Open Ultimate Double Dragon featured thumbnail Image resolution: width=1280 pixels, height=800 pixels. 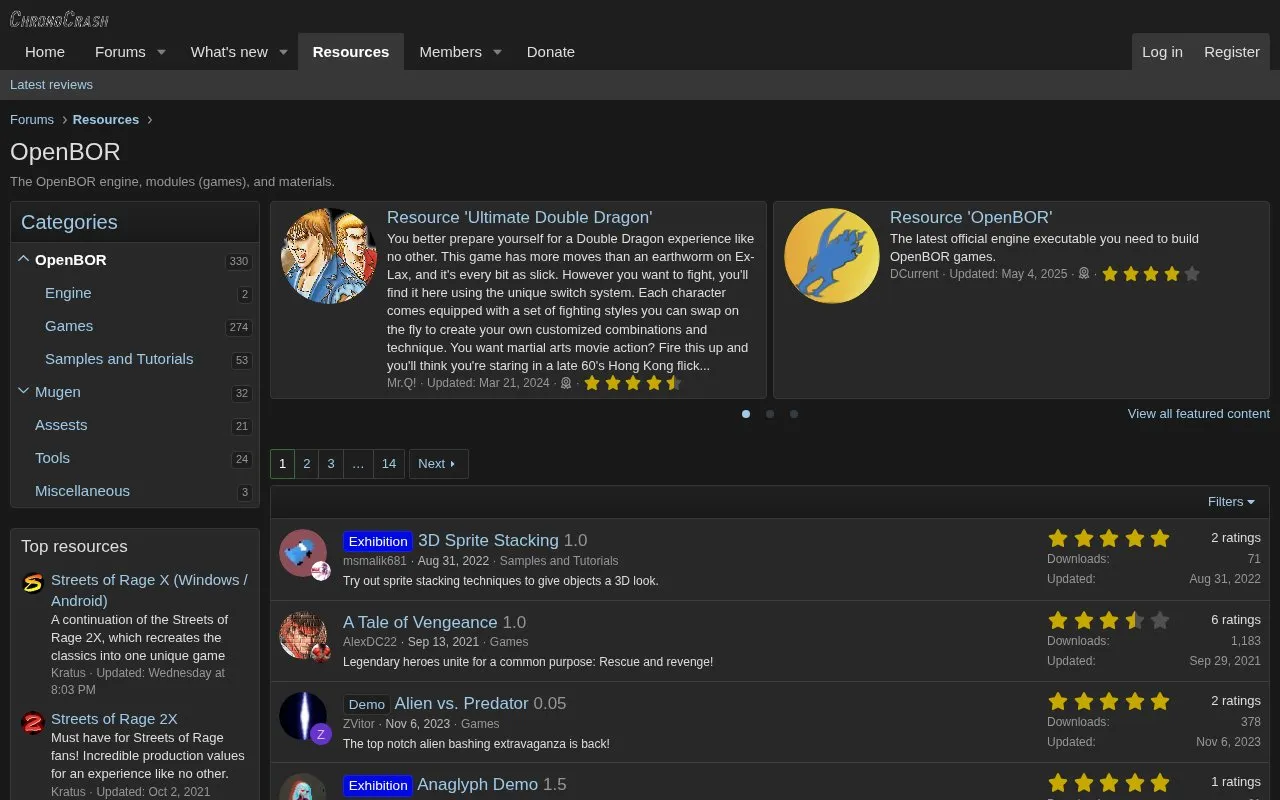click(x=329, y=255)
